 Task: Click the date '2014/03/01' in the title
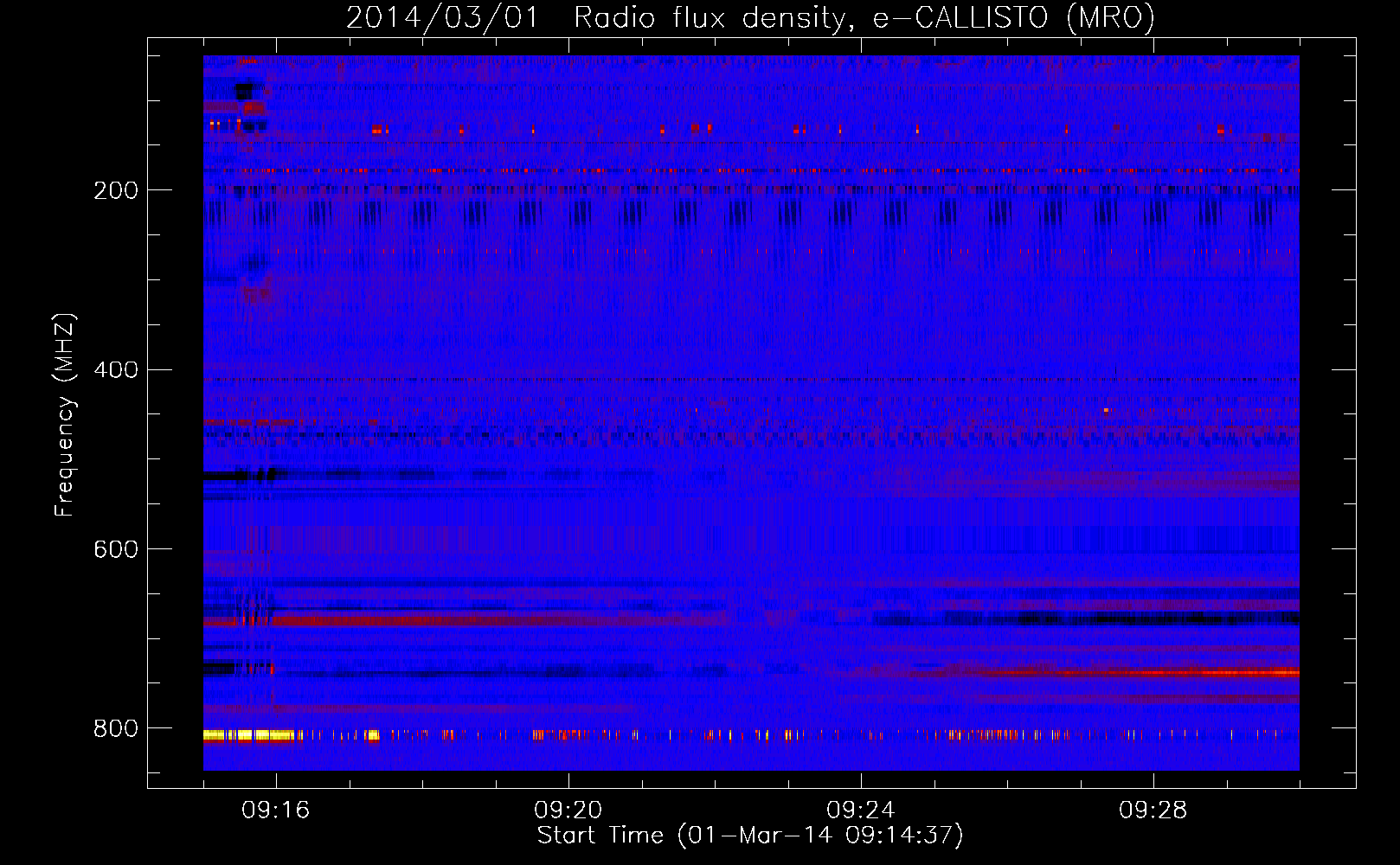[442, 18]
